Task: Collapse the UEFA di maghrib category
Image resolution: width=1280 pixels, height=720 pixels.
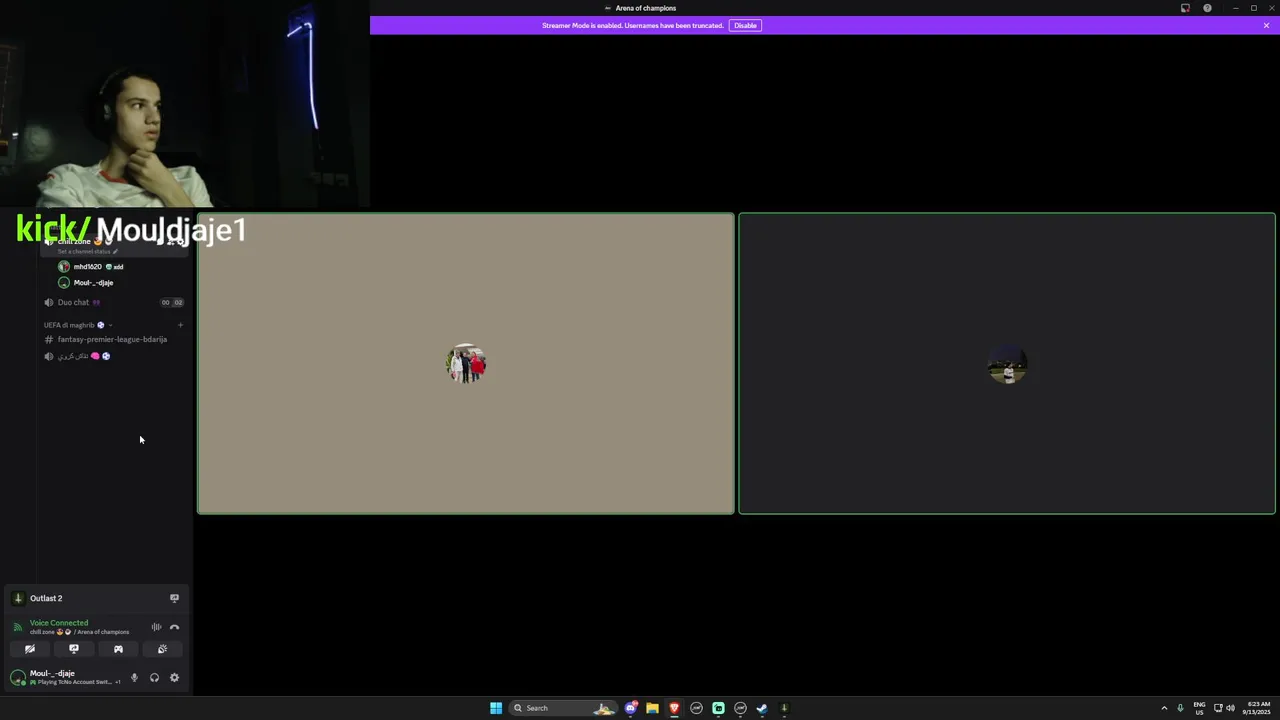Action: 76,325
